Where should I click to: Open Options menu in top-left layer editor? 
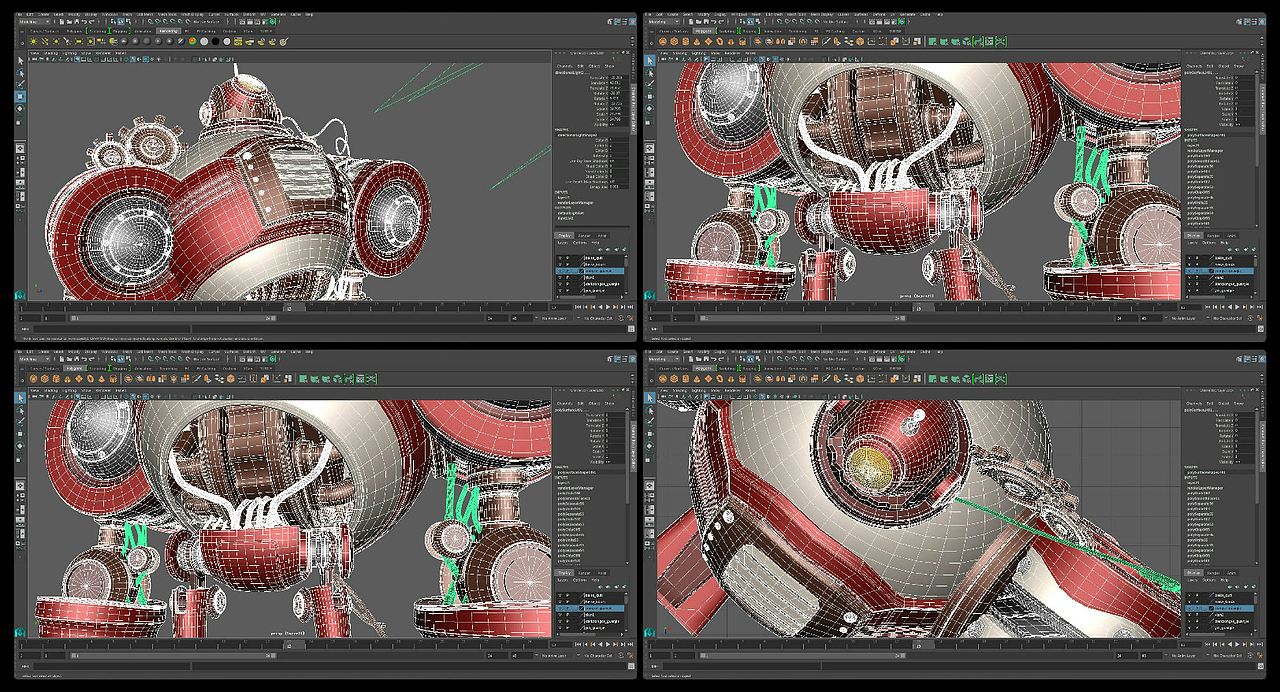click(580, 243)
